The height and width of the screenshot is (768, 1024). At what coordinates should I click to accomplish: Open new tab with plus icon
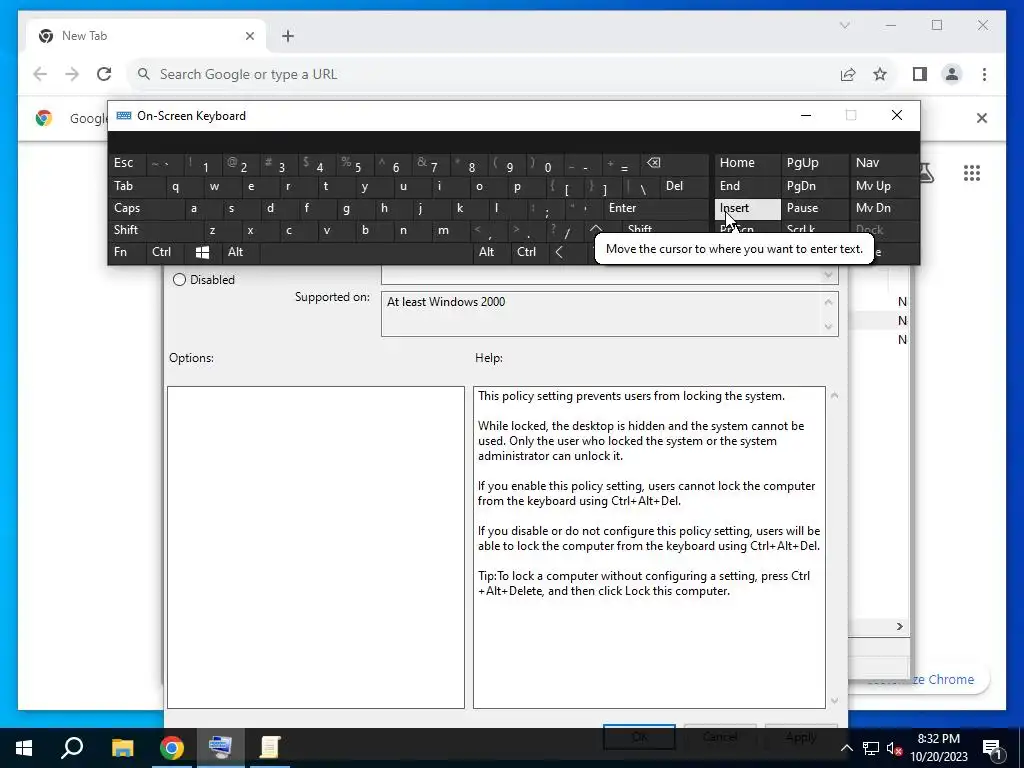(x=288, y=36)
